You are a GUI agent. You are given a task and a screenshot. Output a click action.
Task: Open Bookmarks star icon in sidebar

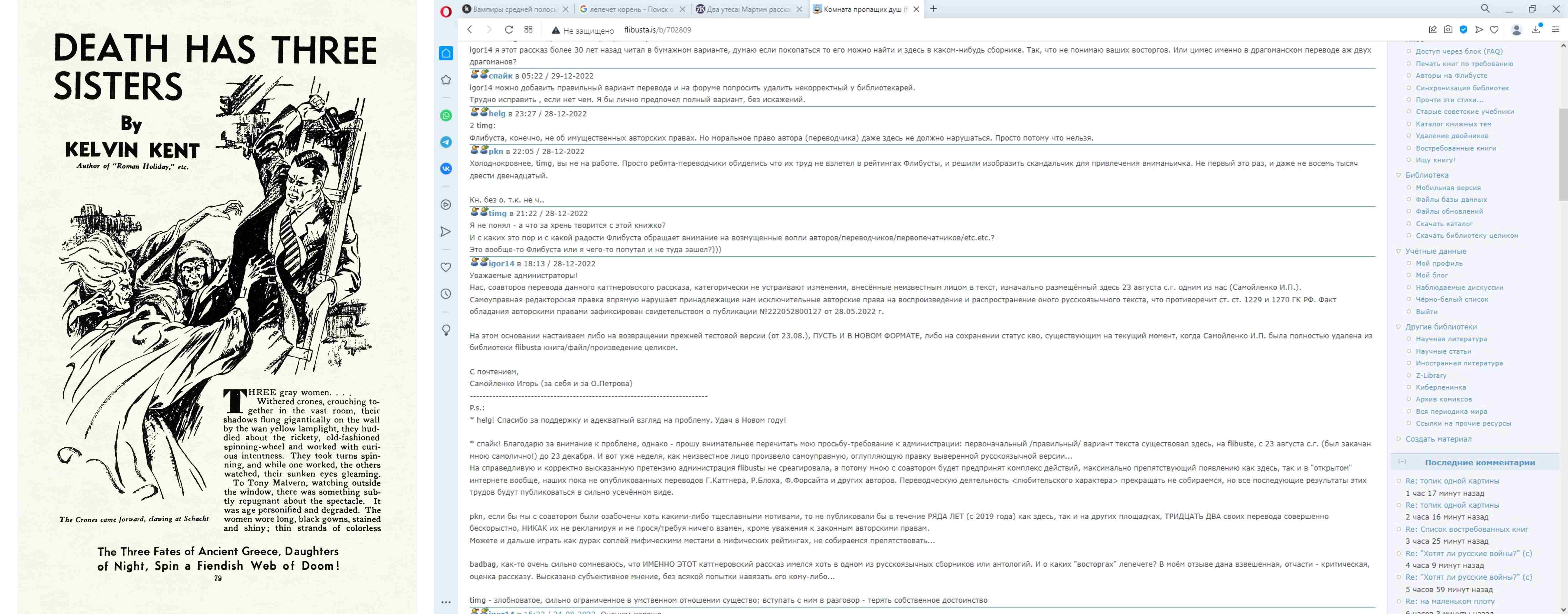[446, 80]
